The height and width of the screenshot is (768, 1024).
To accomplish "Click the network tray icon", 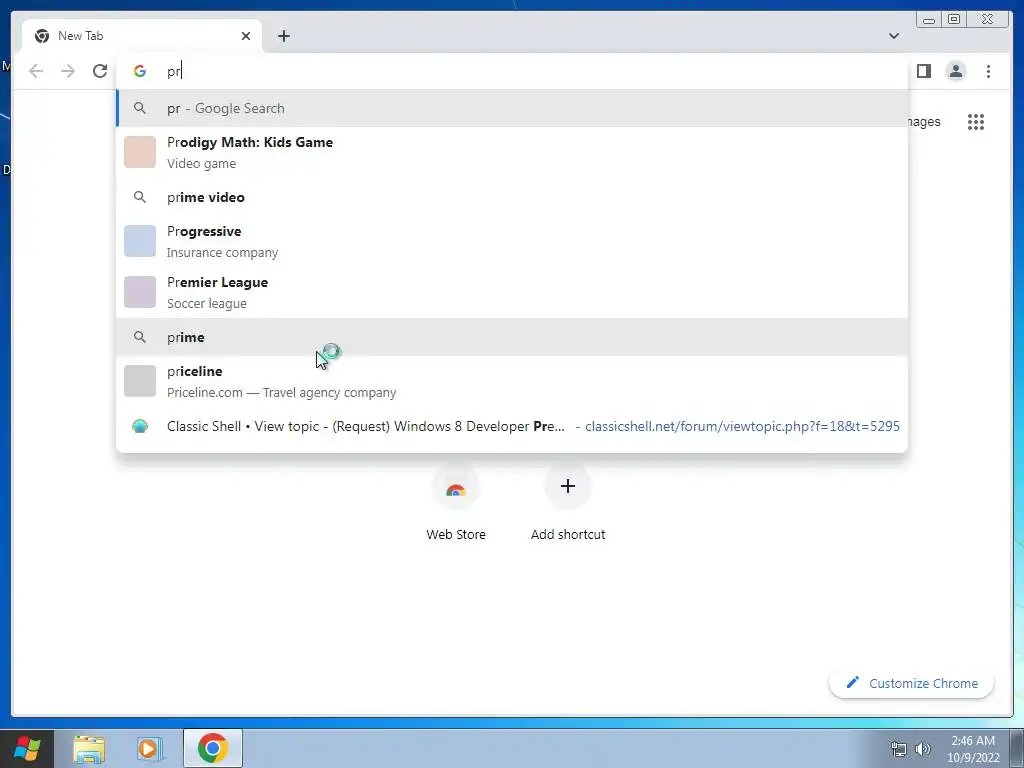I will tap(899, 749).
